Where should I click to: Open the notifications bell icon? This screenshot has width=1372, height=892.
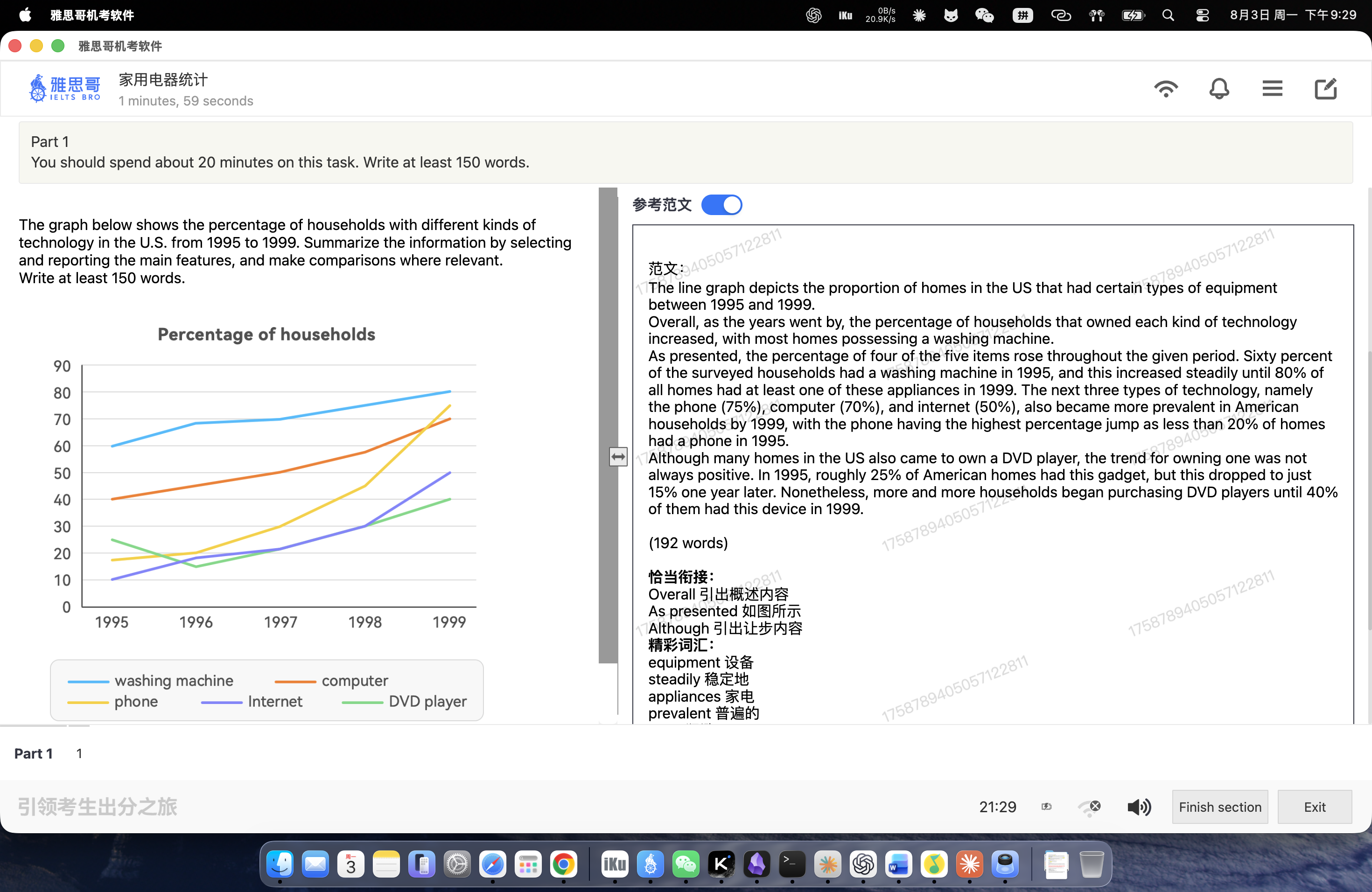pyautogui.click(x=1218, y=89)
